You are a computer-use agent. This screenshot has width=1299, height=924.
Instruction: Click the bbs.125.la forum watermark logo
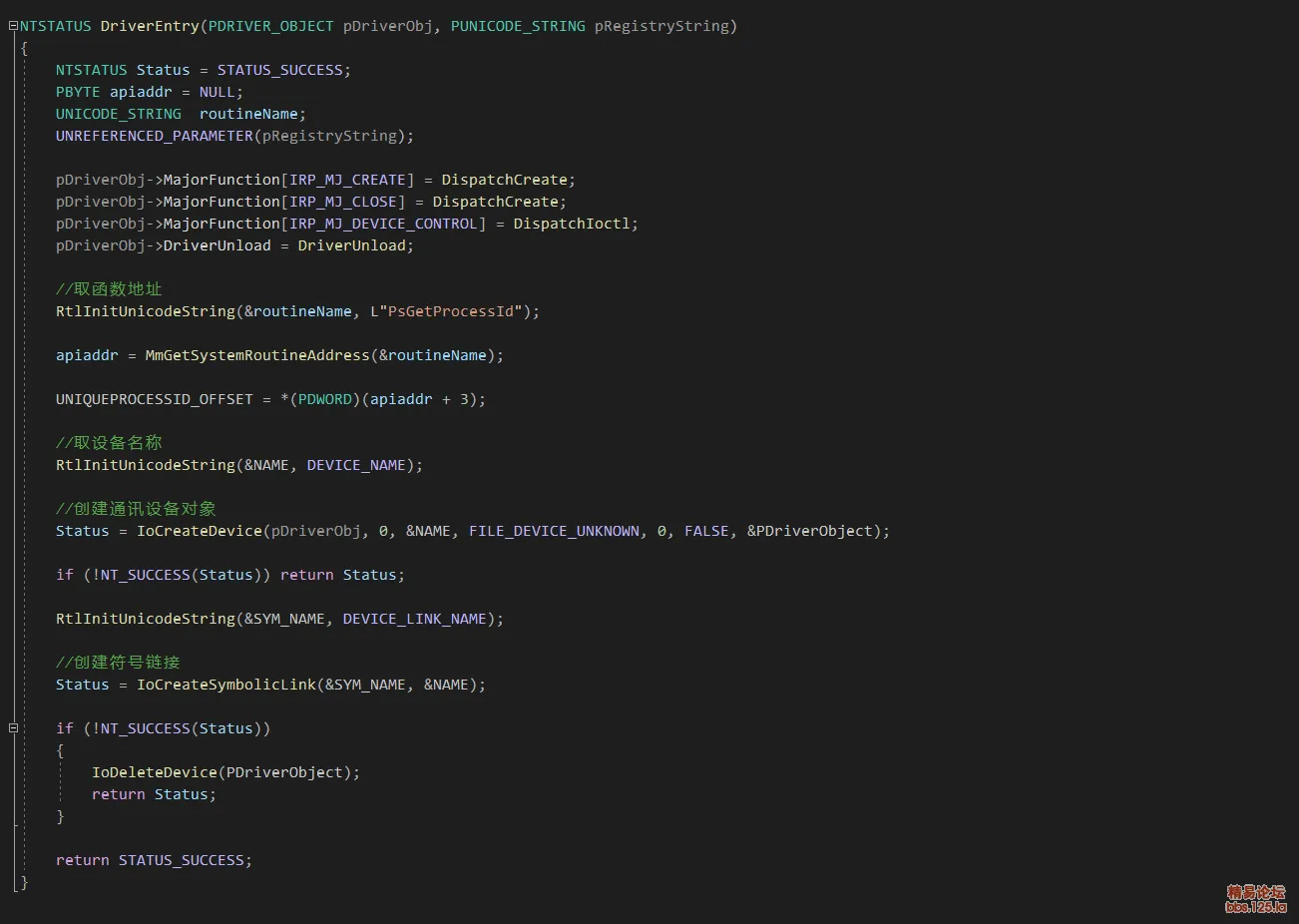(1255, 899)
